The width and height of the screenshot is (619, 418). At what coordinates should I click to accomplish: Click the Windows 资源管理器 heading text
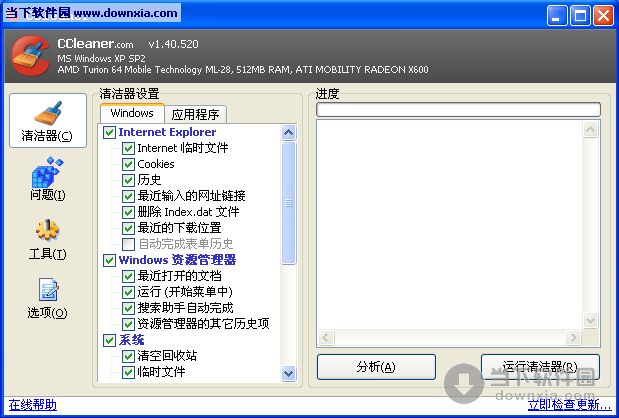click(x=177, y=260)
